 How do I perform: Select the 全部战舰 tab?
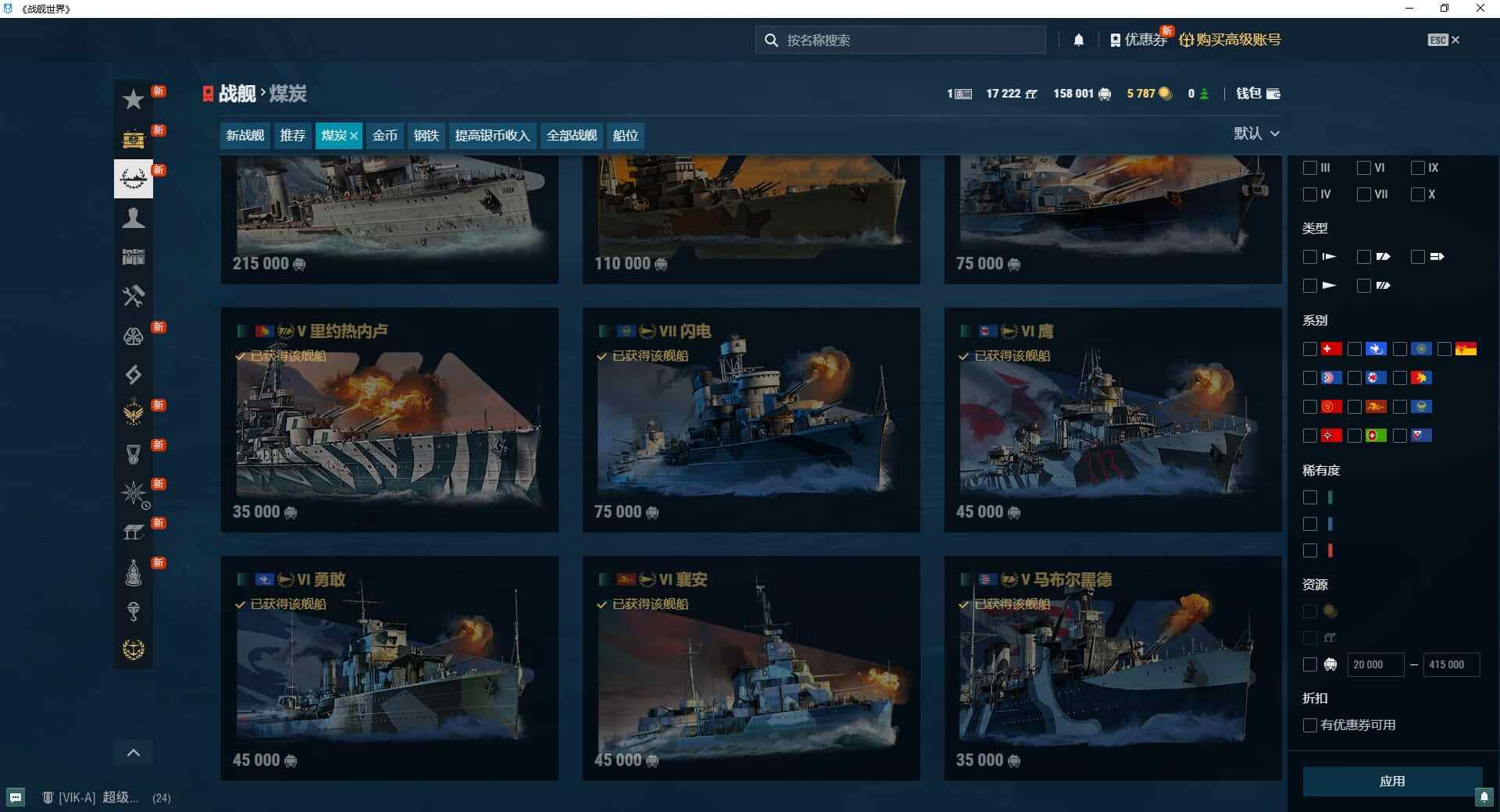[x=571, y=136]
